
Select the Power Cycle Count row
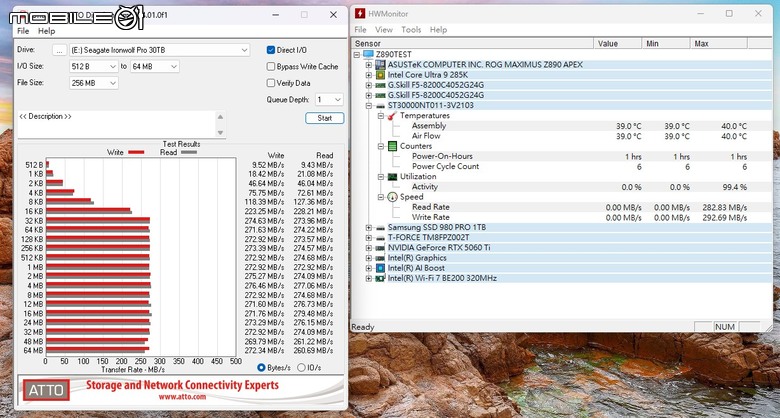tap(562, 166)
